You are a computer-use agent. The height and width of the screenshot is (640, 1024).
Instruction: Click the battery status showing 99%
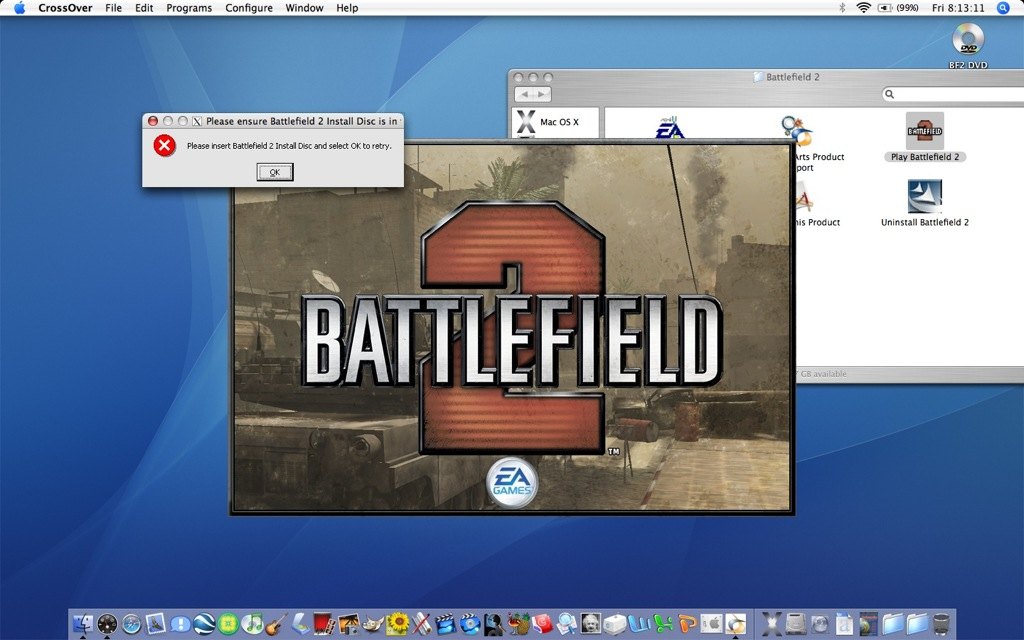point(898,8)
